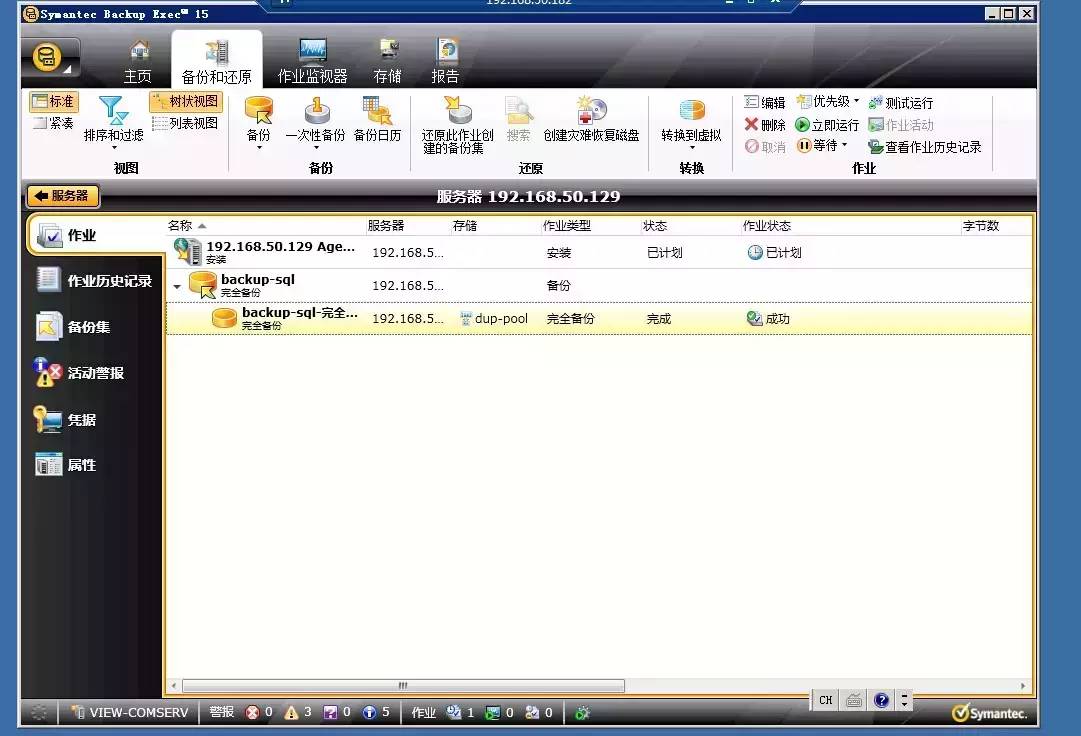Select the 192.168.50.129 Age... install job row

pyautogui.click(x=598, y=252)
